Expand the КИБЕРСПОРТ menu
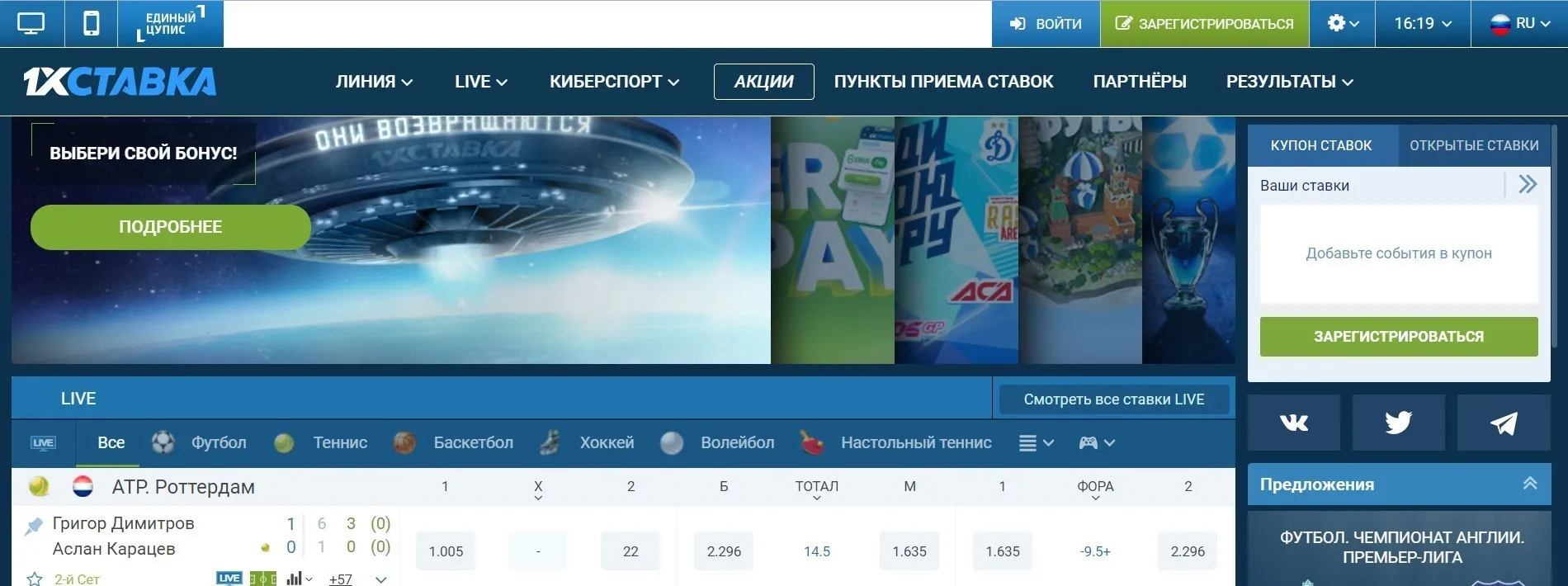 (x=614, y=82)
